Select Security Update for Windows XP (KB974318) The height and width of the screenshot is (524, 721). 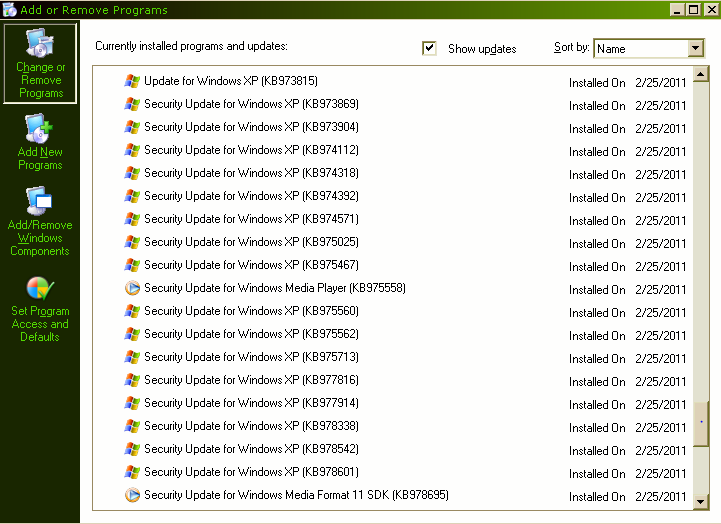(251, 173)
